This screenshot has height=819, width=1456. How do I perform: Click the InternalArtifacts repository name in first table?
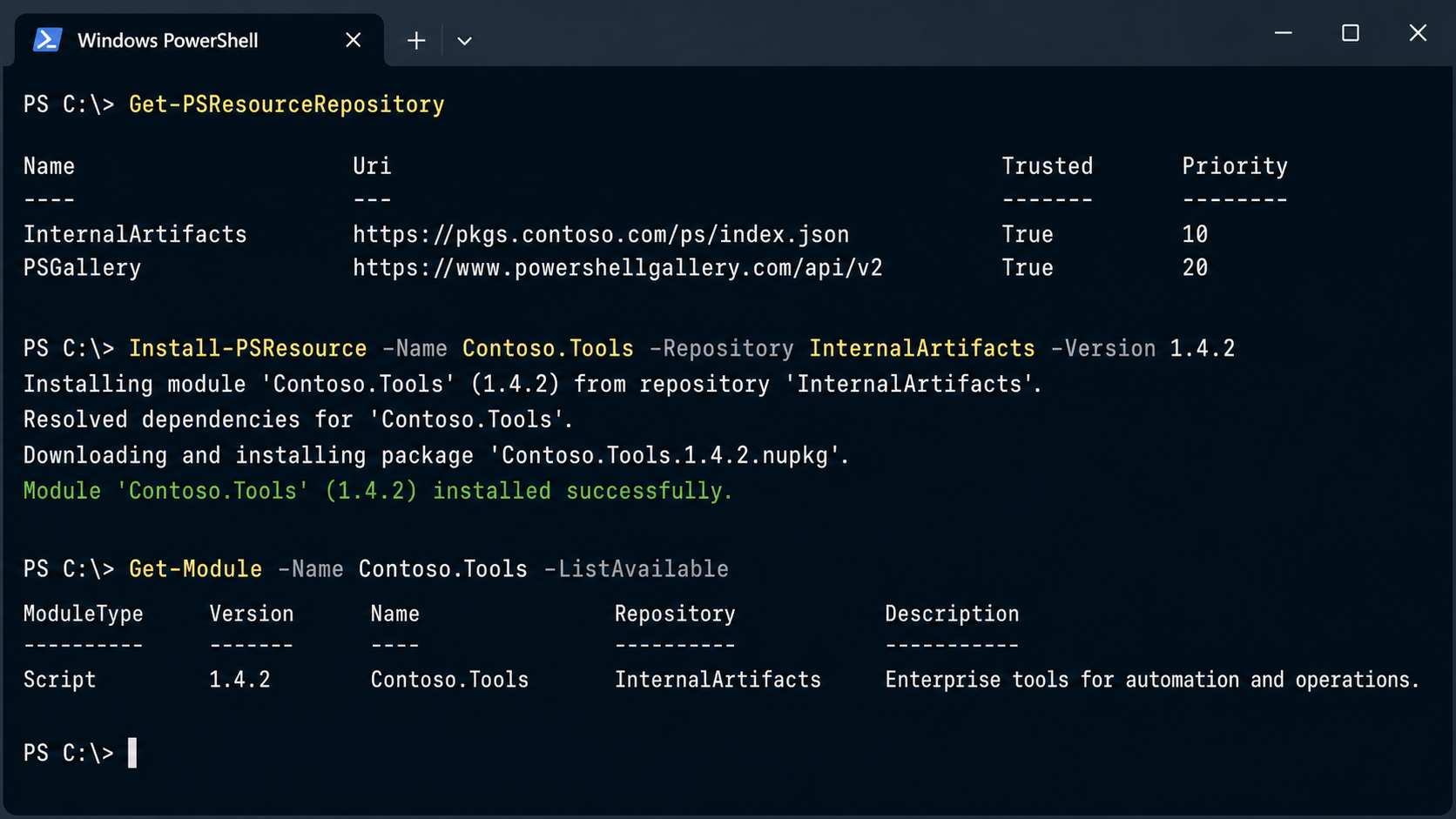pos(135,234)
